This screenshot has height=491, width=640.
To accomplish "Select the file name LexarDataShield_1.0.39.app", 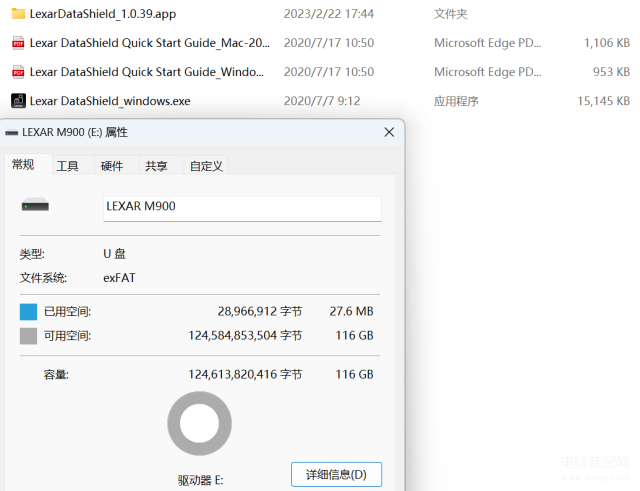I will (x=103, y=14).
